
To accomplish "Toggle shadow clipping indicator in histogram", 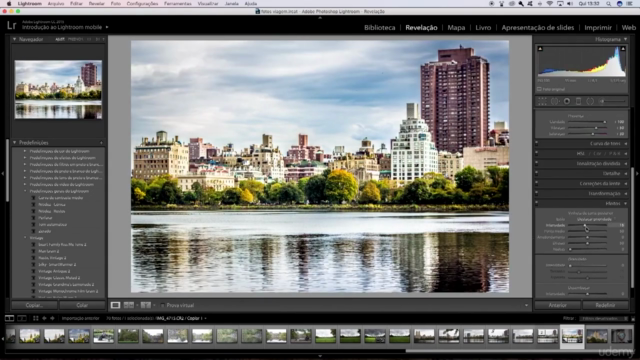I will [540, 49].
